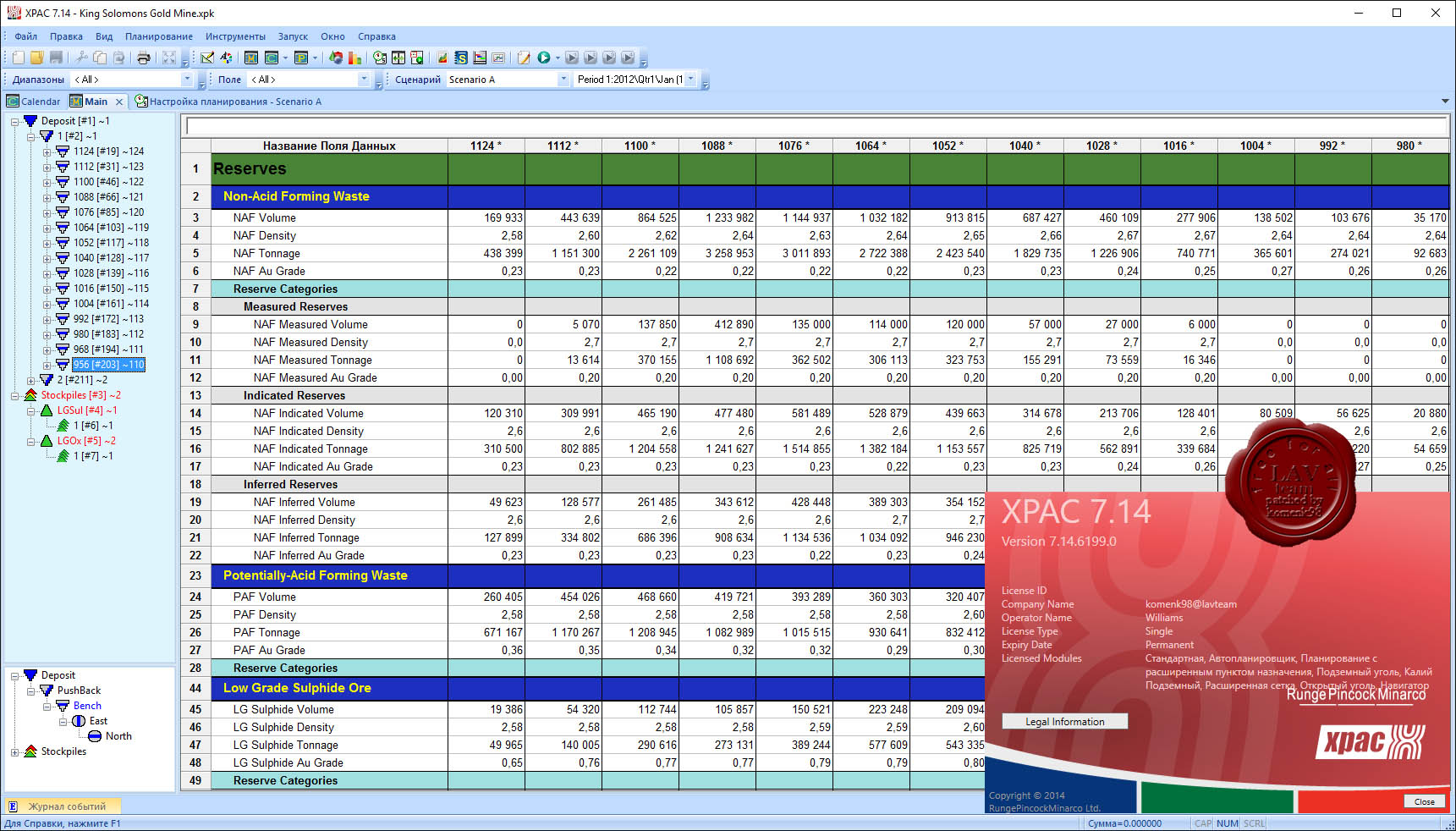Click the green Run play toolbar icon
This screenshot has height=831, width=1456.
(x=544, y=58)
